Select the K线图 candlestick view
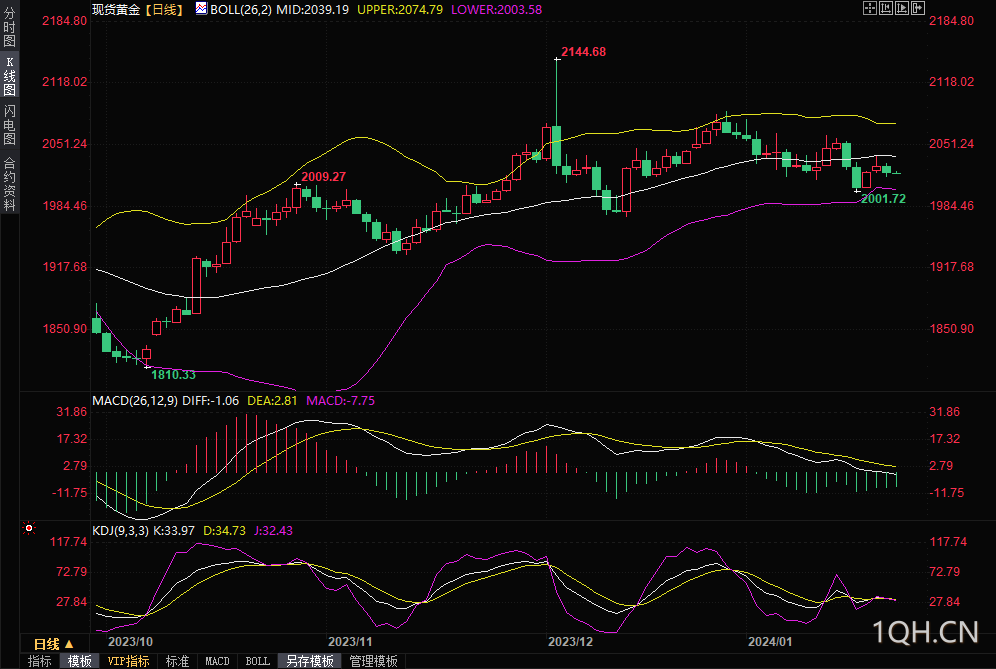 click(9, 75)
